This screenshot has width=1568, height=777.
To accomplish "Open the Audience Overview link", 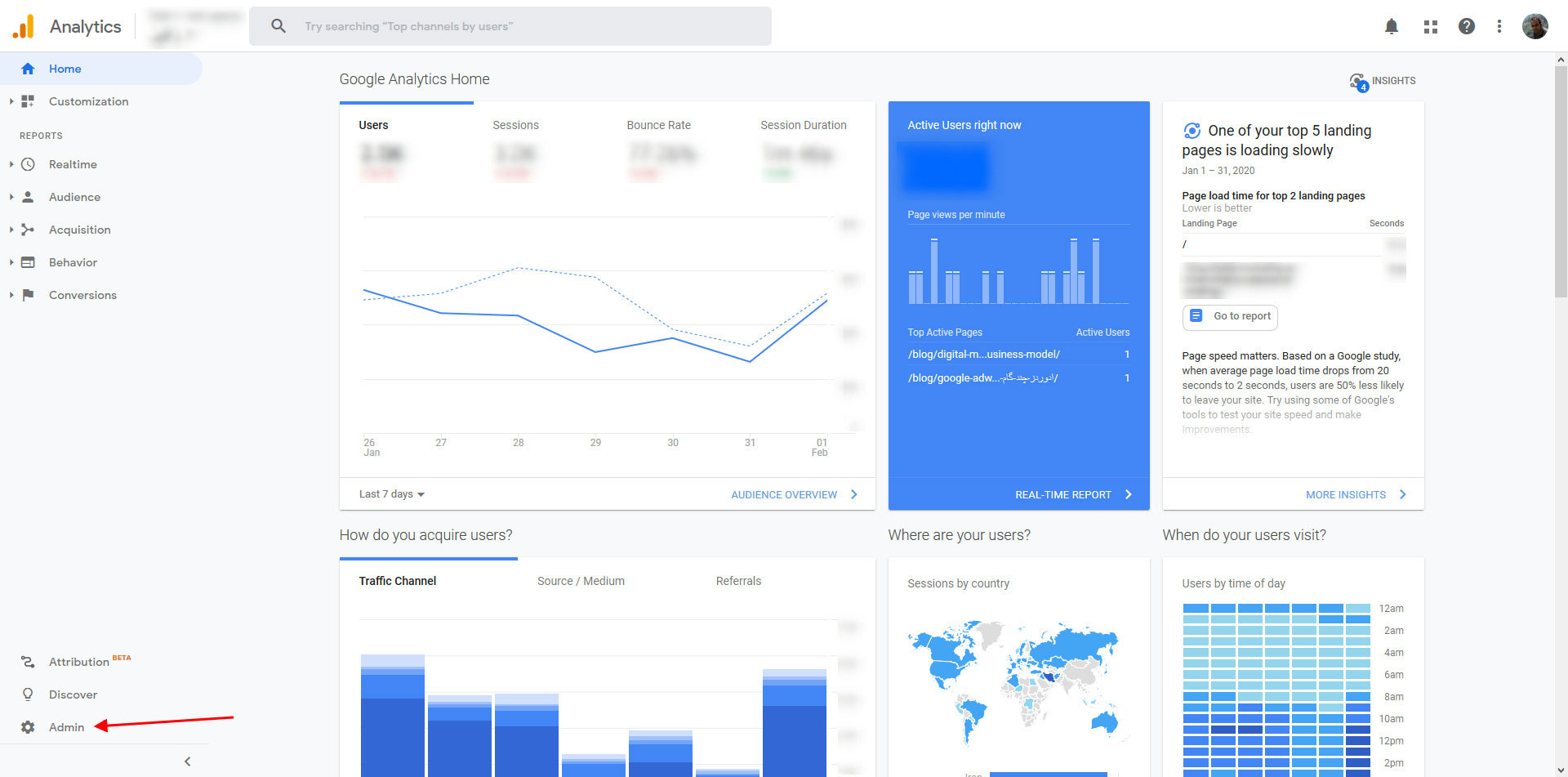I will point(784,495).
